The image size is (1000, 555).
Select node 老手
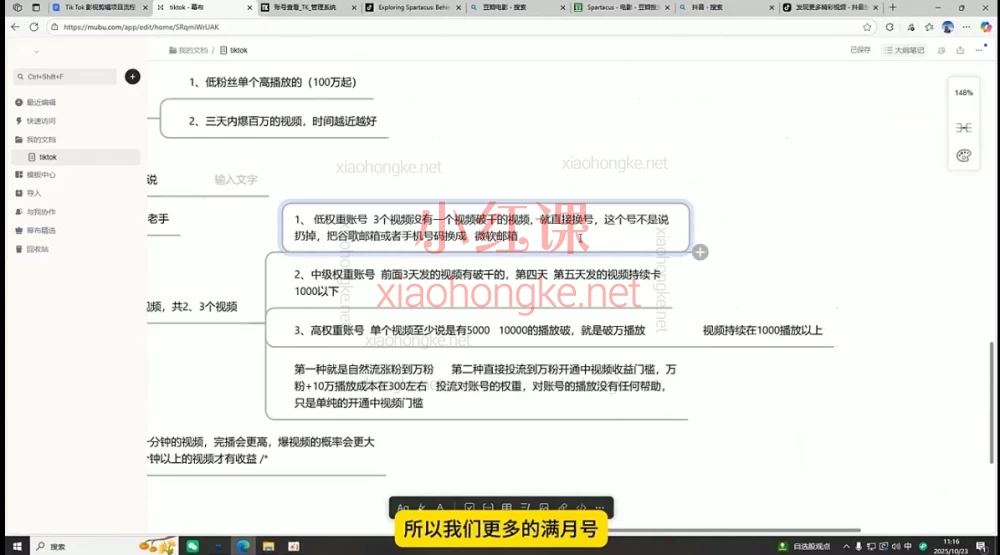[x=158, y=219]
